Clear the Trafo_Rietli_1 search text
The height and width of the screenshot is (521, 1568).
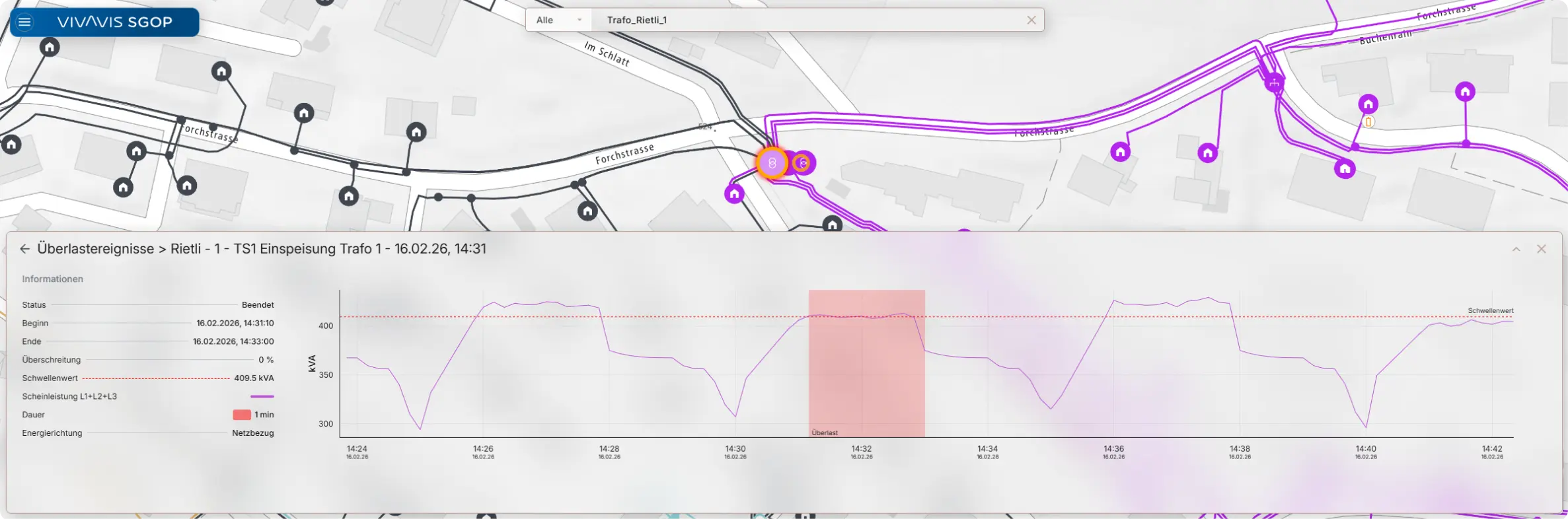click(1031, 20)
